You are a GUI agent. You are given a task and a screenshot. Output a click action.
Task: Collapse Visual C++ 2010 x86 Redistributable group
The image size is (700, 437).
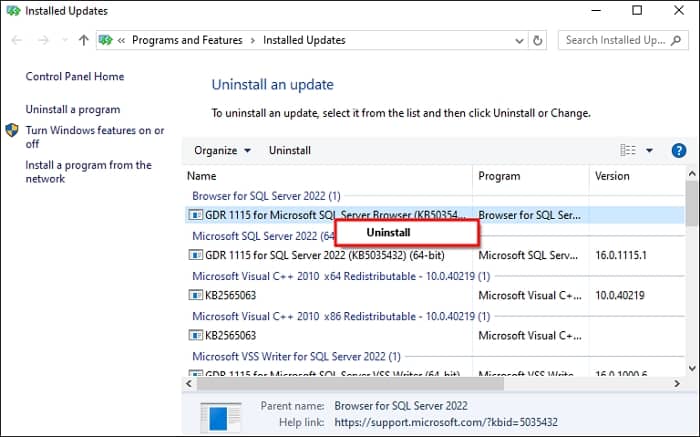tap(341, 316)
